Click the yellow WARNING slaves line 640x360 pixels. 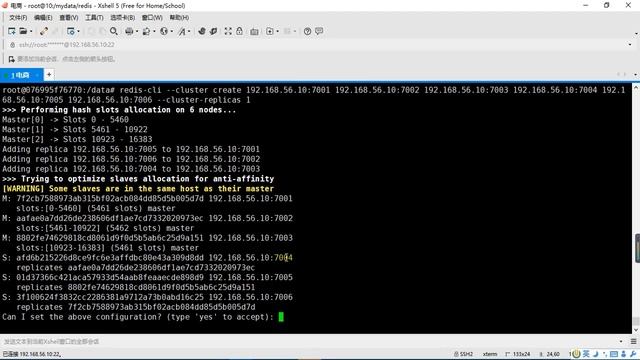tap(138, 189)
